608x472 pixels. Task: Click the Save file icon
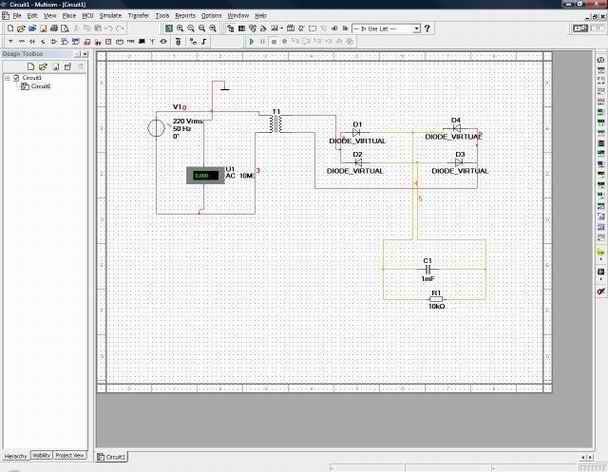(32, 29)
